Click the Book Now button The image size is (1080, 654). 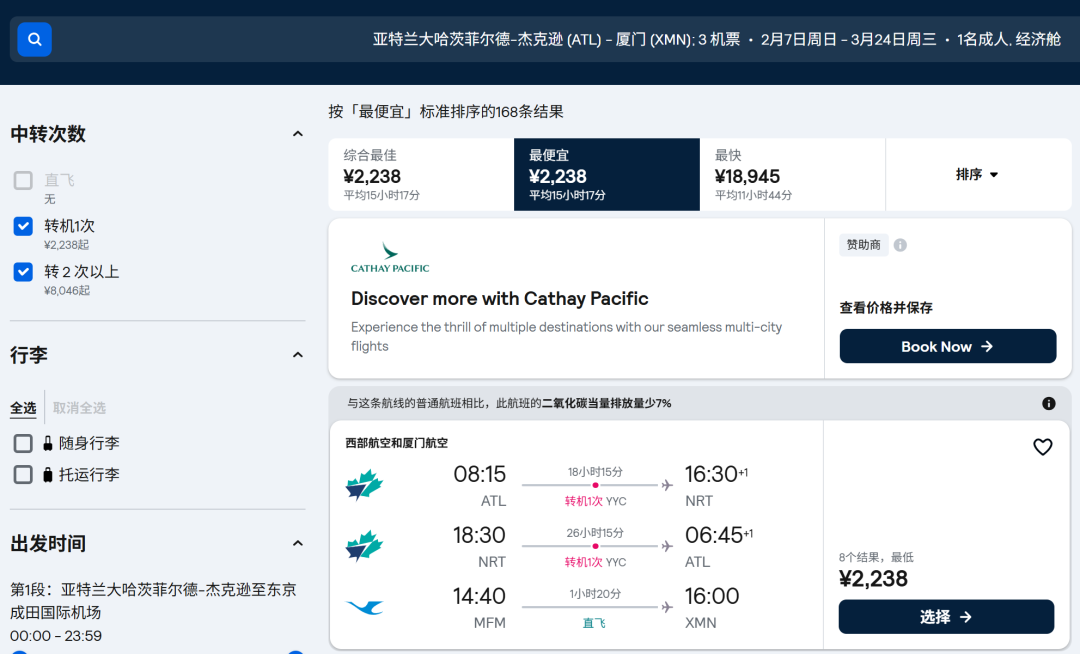pos(947,346)
